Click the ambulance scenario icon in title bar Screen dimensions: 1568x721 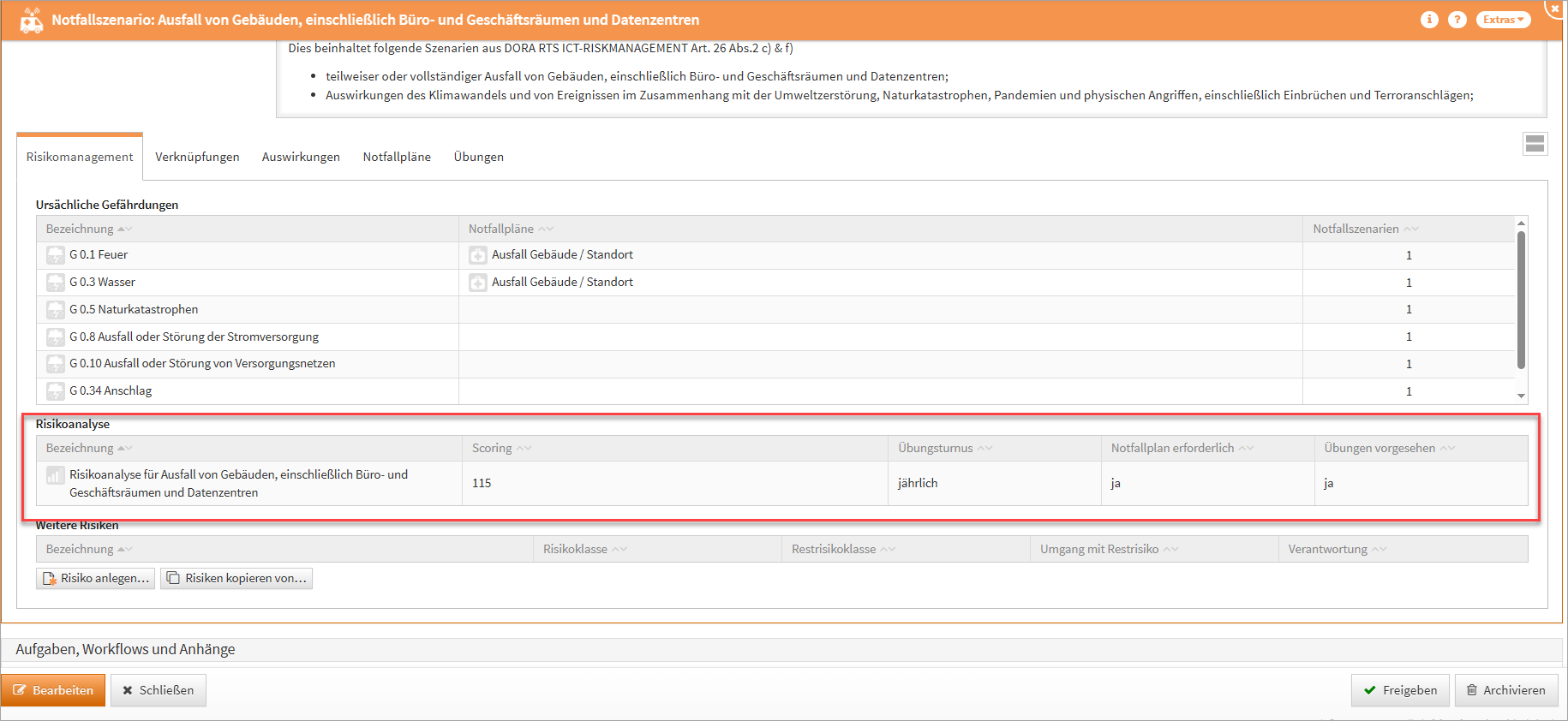point(31,20)
